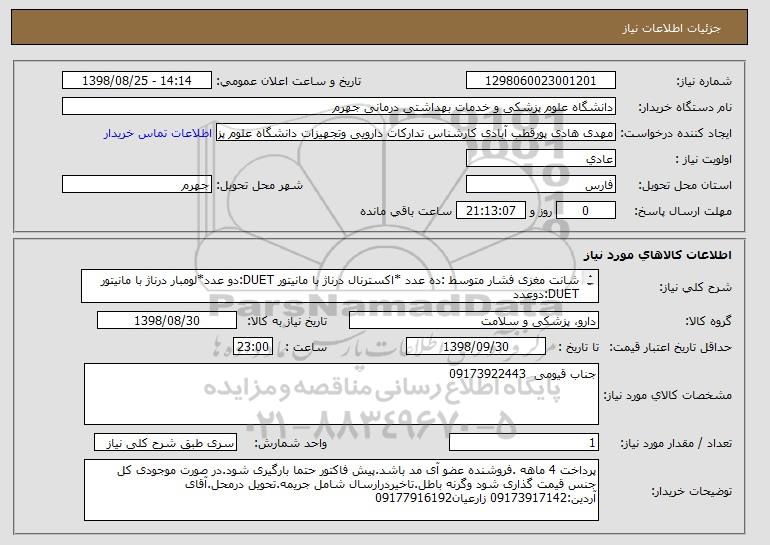Click the label شهر محل تحویل
The image size is (770, 545).
tap(260, 185)
